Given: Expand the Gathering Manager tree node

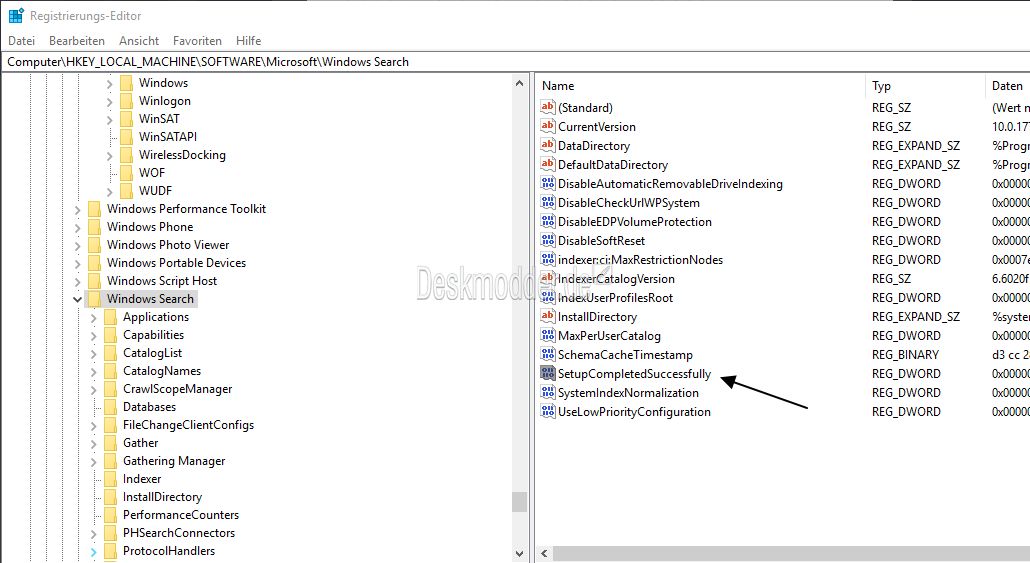Looking at the screenshot, I should (x=93, y=461).
